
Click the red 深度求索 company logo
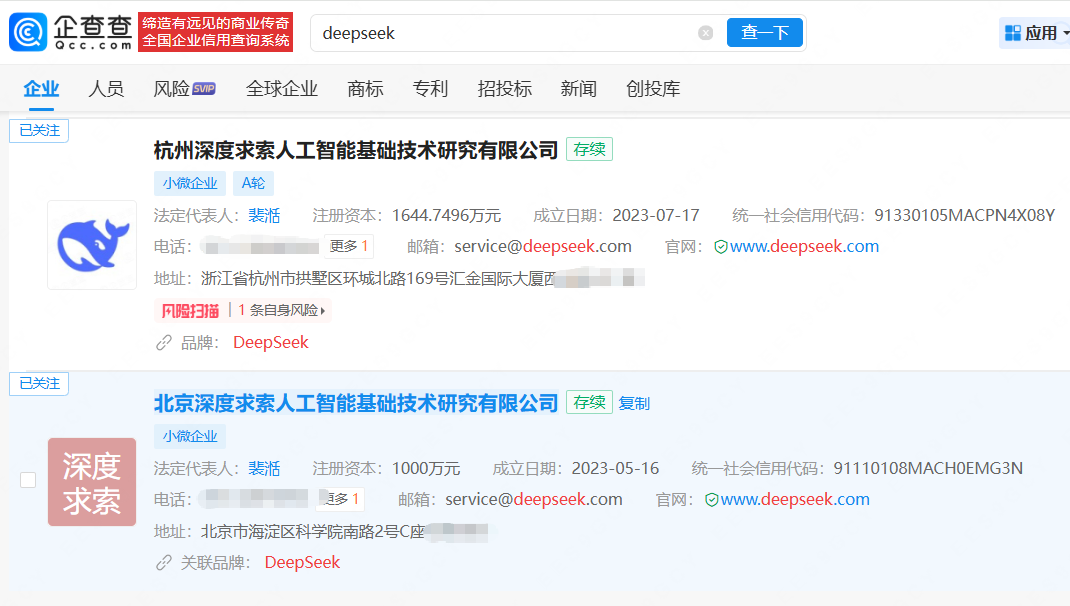(x=92, y=482)
